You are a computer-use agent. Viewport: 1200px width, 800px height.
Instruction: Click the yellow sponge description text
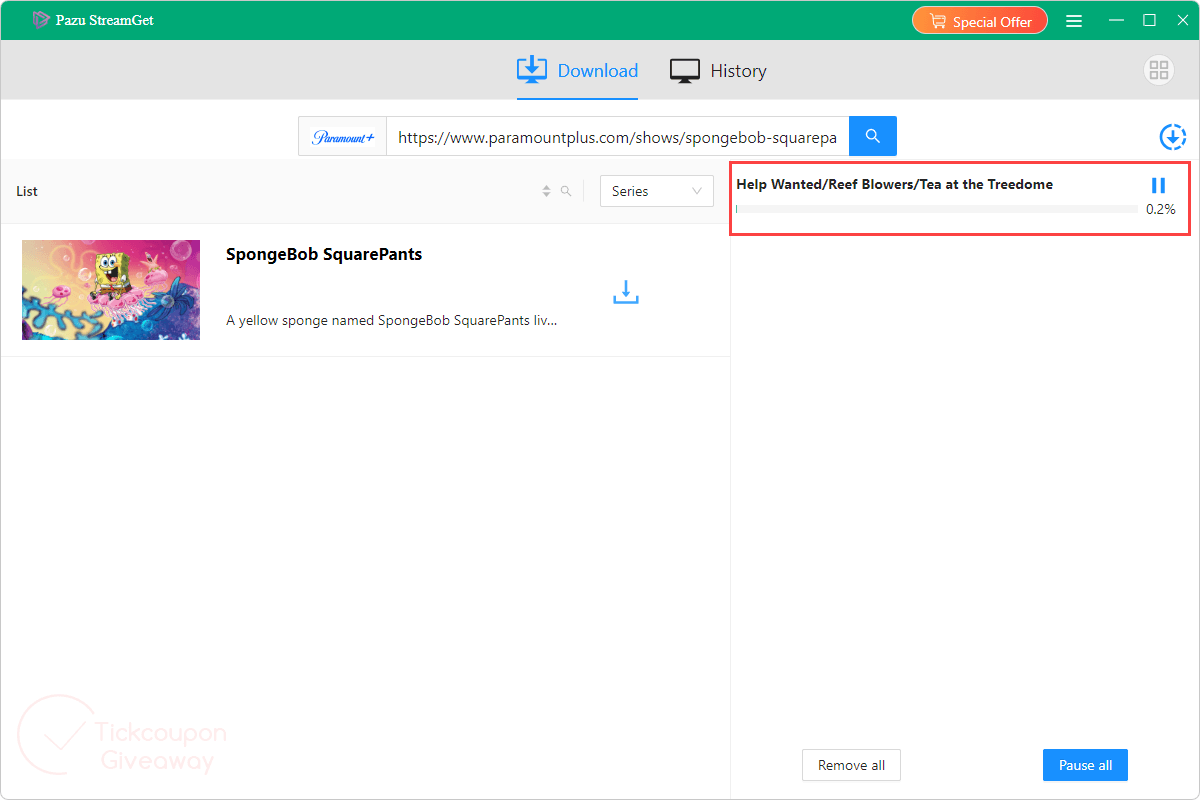392,321
